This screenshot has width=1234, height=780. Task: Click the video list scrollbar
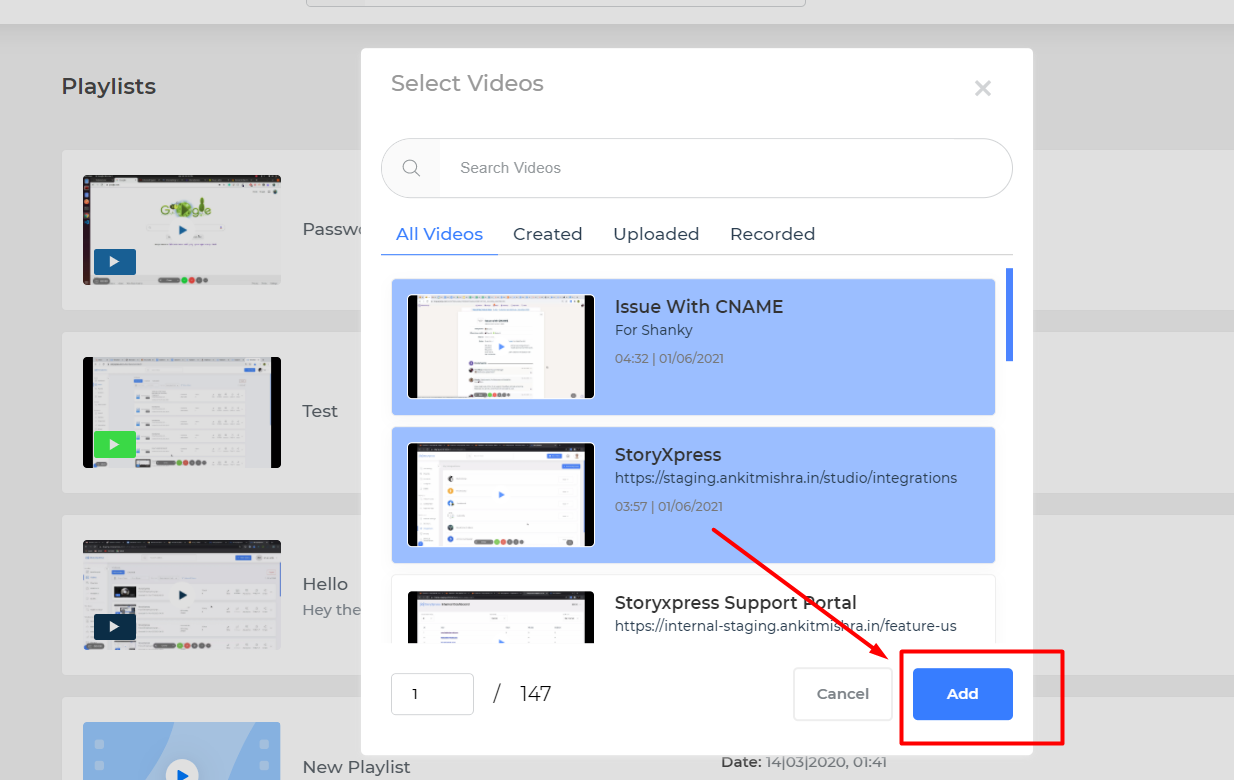[1009, 314]
